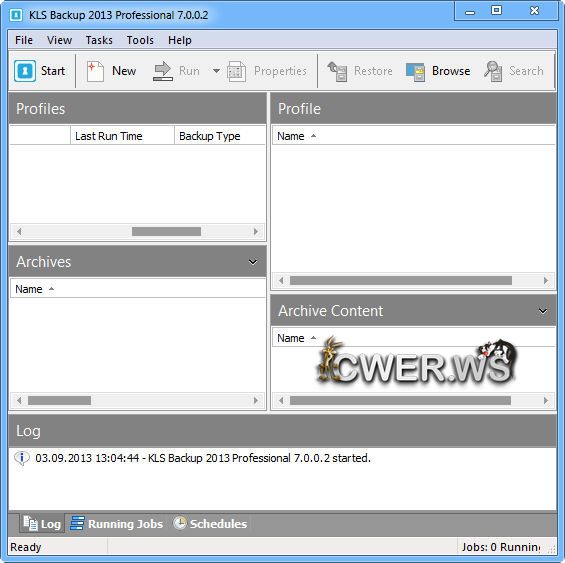
Task: Create a new profile with New icon
Action: (x=95, y=71)
